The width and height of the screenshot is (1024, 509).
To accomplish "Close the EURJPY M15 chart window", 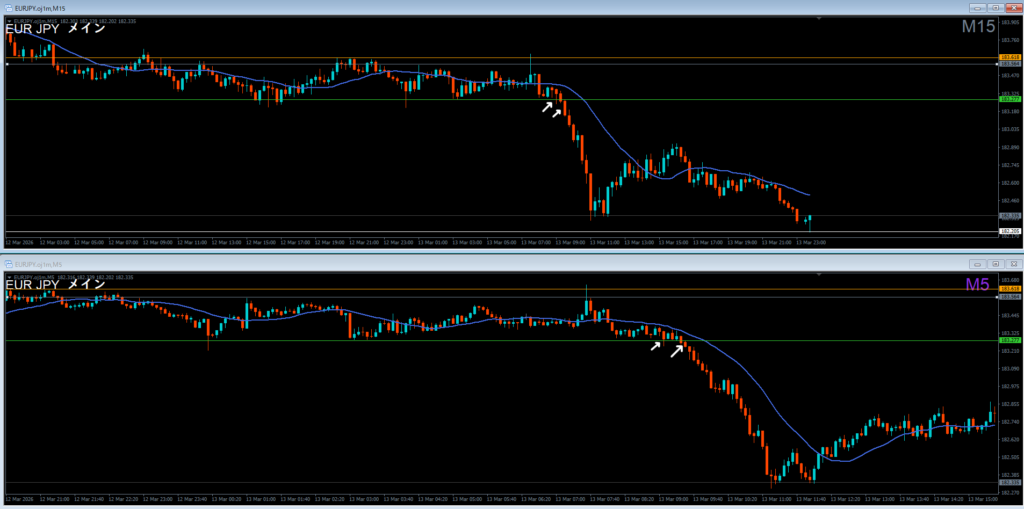I will (1012, 8).
